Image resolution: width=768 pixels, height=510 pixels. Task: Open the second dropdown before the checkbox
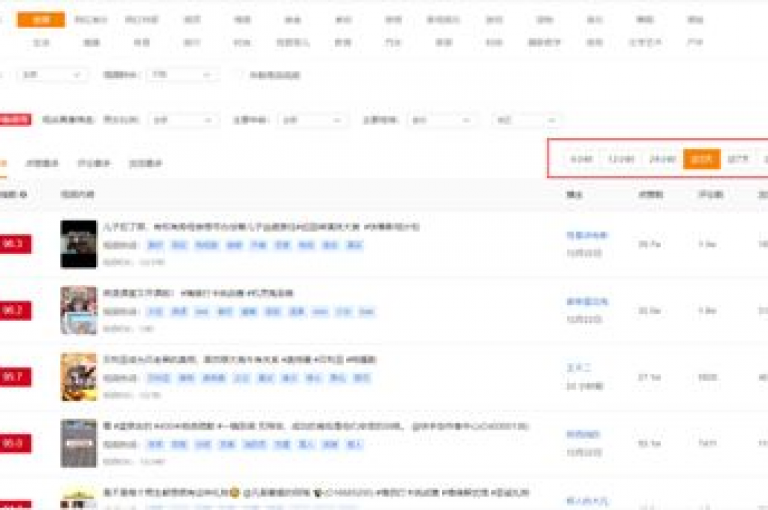tap(182, 75)
